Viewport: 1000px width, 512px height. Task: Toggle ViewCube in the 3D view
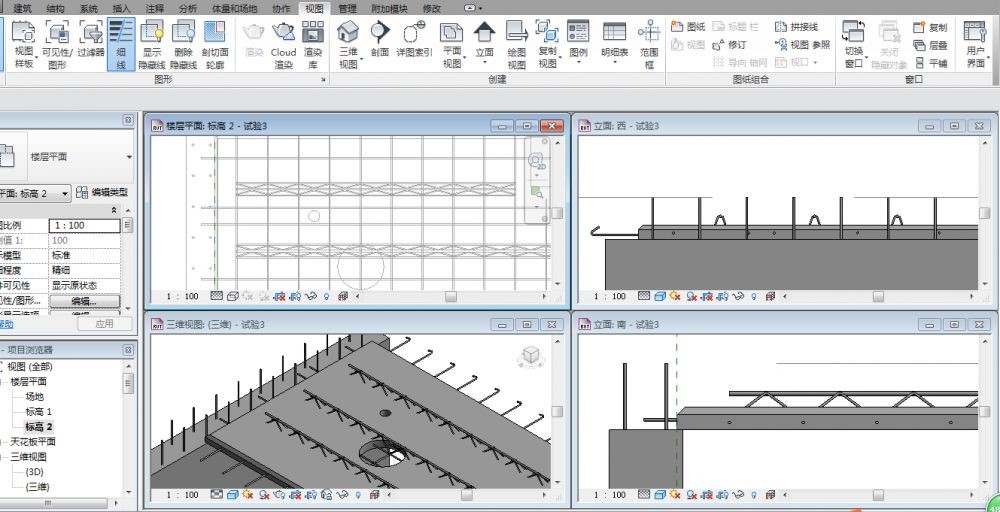pos(530,356)
